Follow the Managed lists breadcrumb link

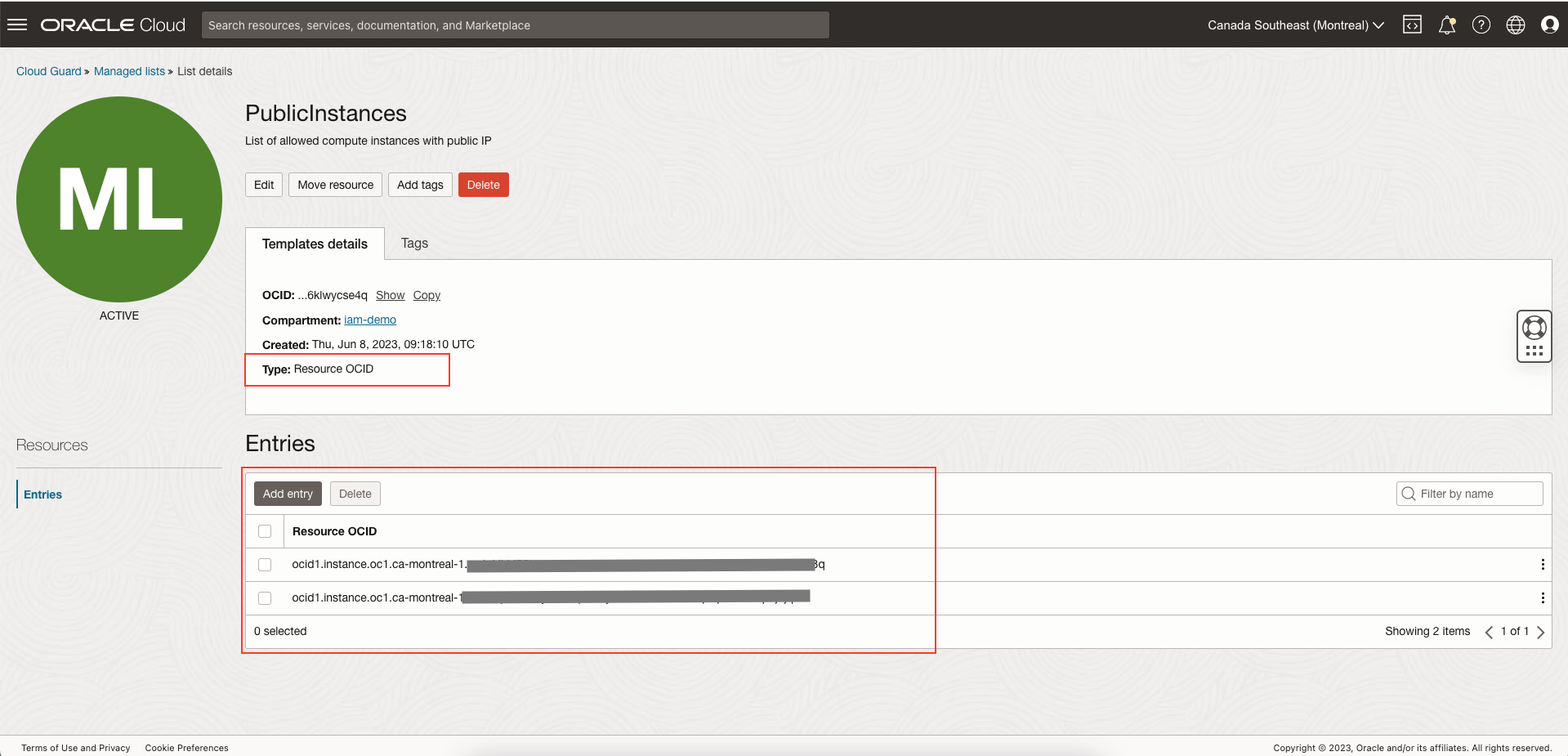(x=129, y=71)
